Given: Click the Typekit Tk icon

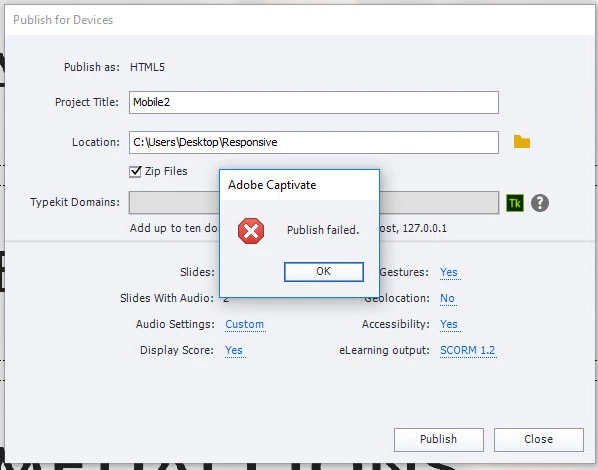Looking at the screenshot, I should (514, 203).
